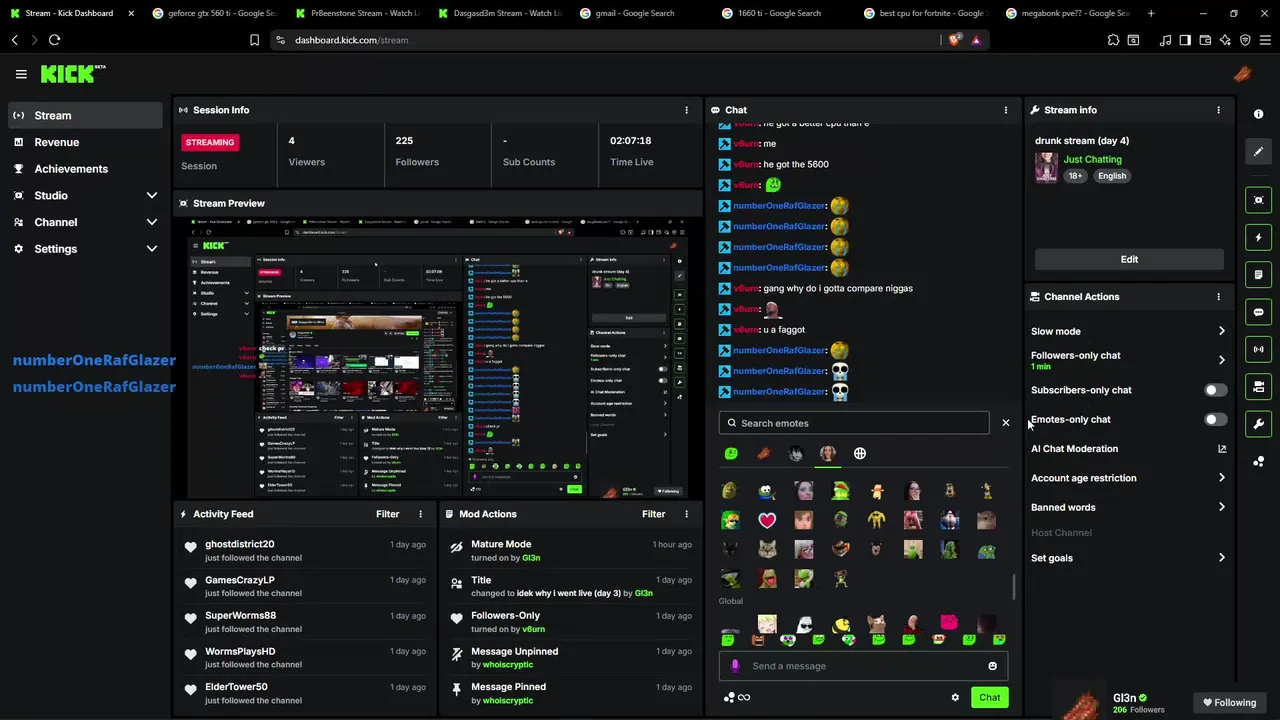Screen dimensions: 1280x720
Task: Open the hamburger menu next to KICK logo
Action: coord(21,74)
